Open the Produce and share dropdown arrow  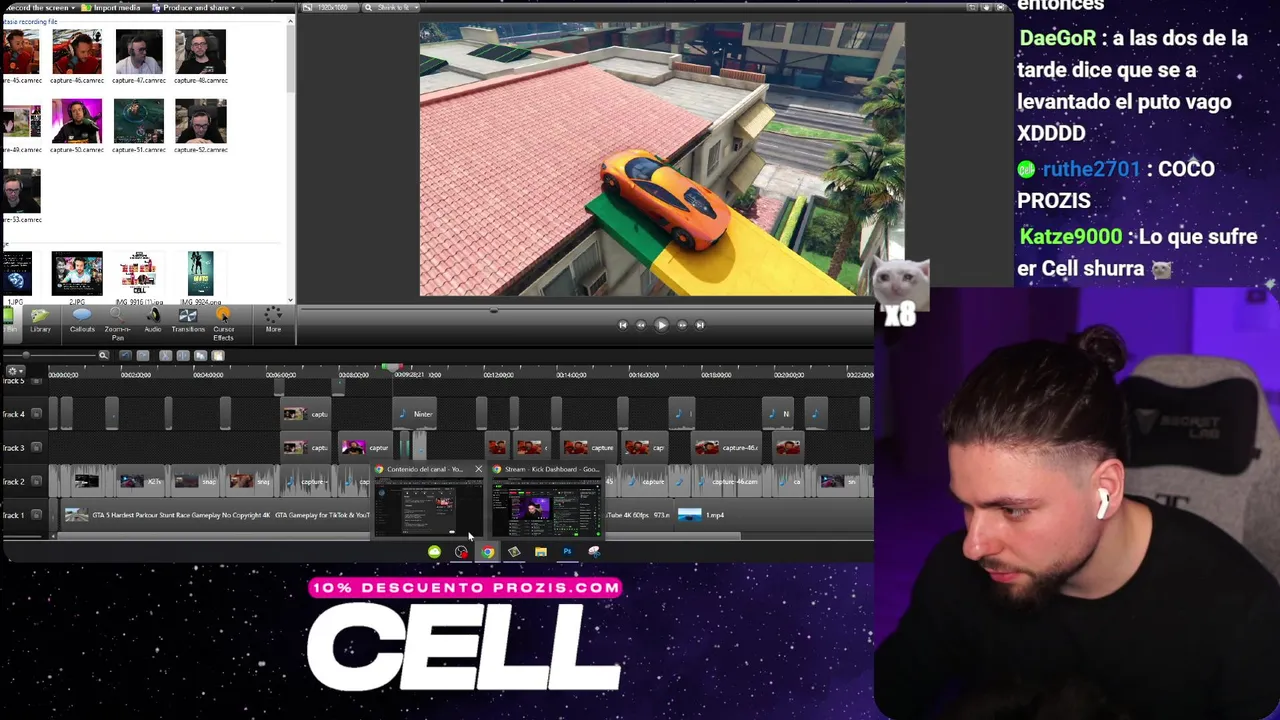click(x=234, y=8)
